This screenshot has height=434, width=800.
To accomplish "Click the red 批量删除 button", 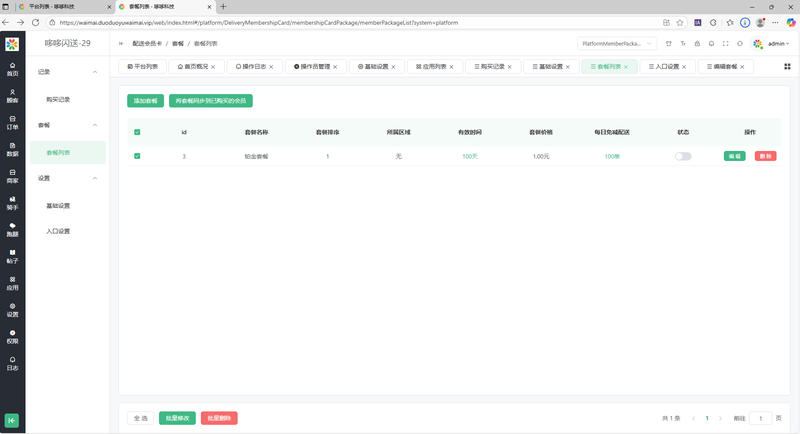I will [x=219, y=418].
